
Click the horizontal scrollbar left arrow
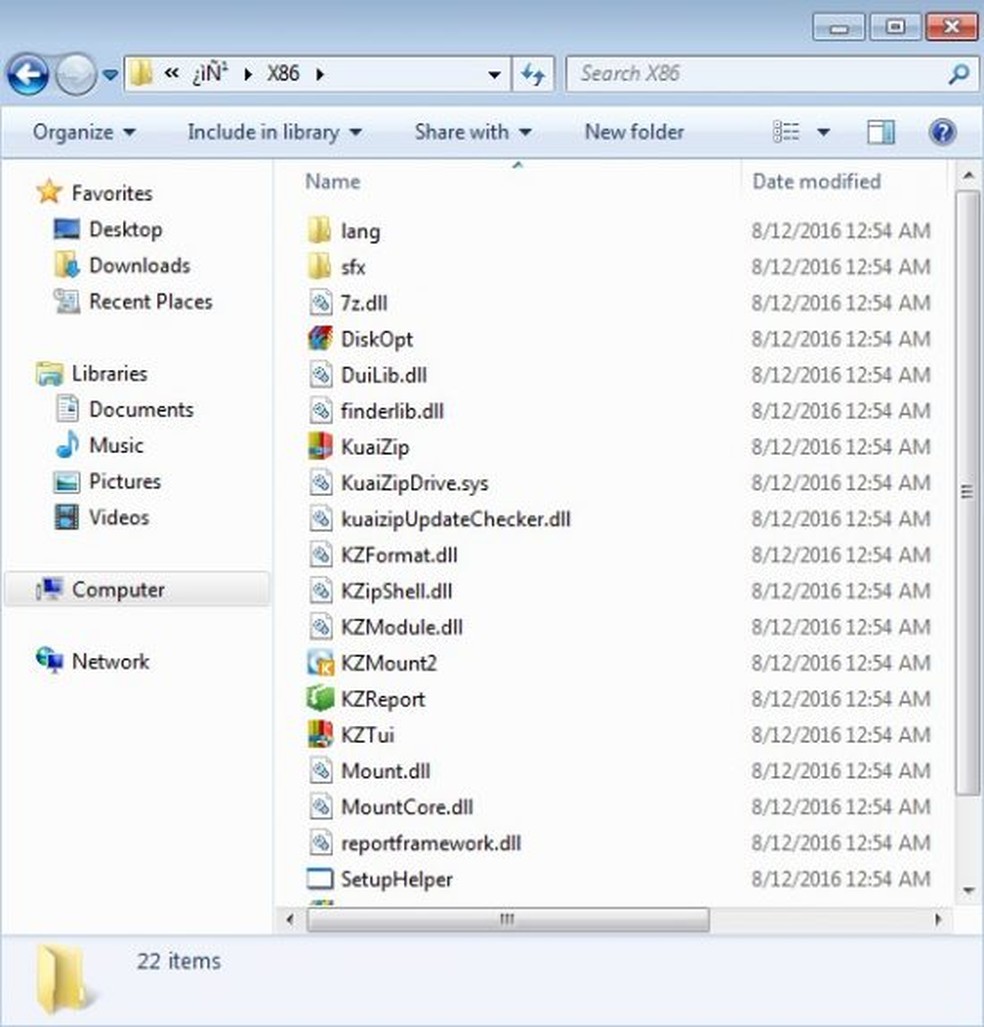pos(290,919)
